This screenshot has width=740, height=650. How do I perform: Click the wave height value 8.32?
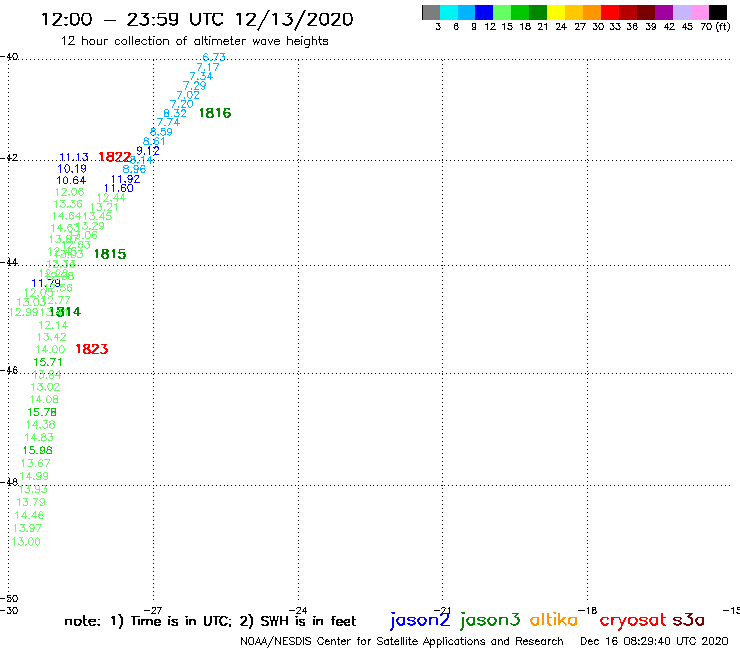click(175, 113)
